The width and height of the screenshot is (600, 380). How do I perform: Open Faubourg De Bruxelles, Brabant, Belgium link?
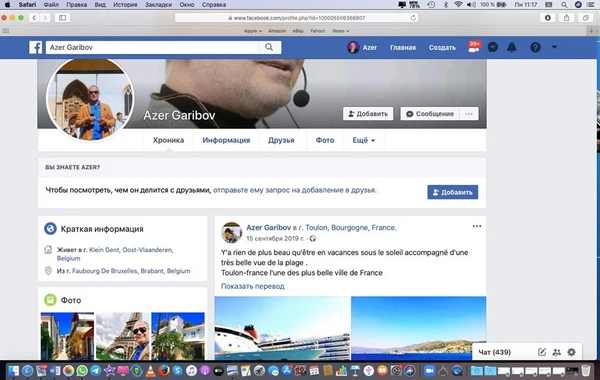pos(131,271)
